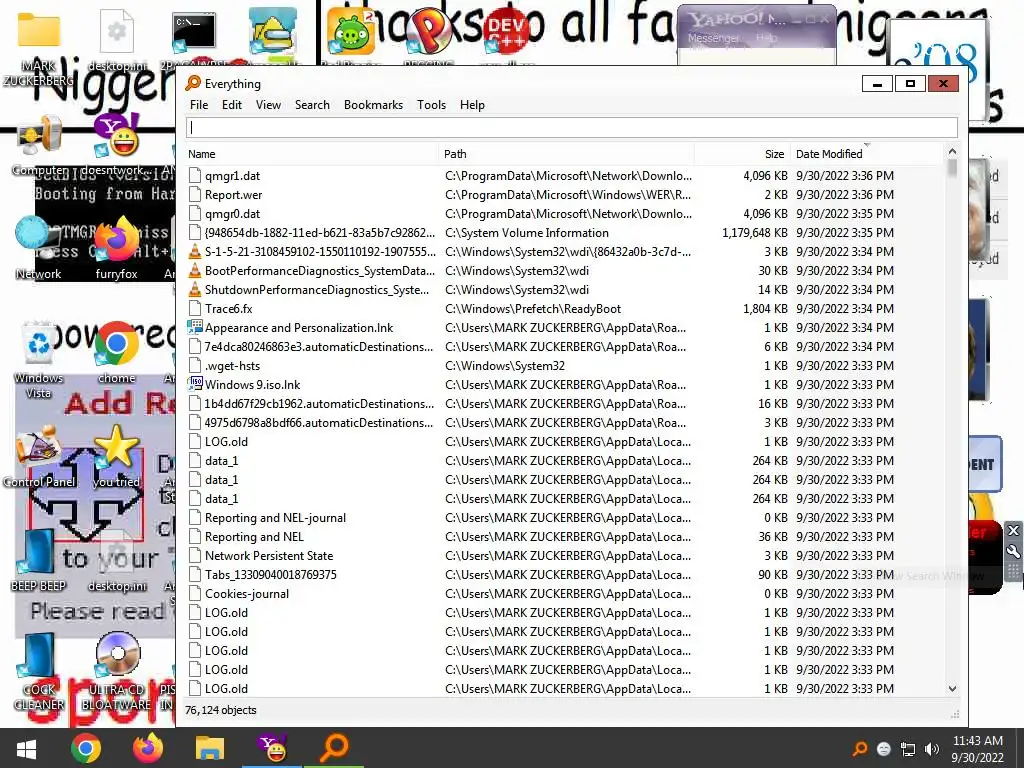This screenshot has width=1024, height=768.
Task: Click scrollbar up arrow in results list
Action: click(x=952, y=152)
